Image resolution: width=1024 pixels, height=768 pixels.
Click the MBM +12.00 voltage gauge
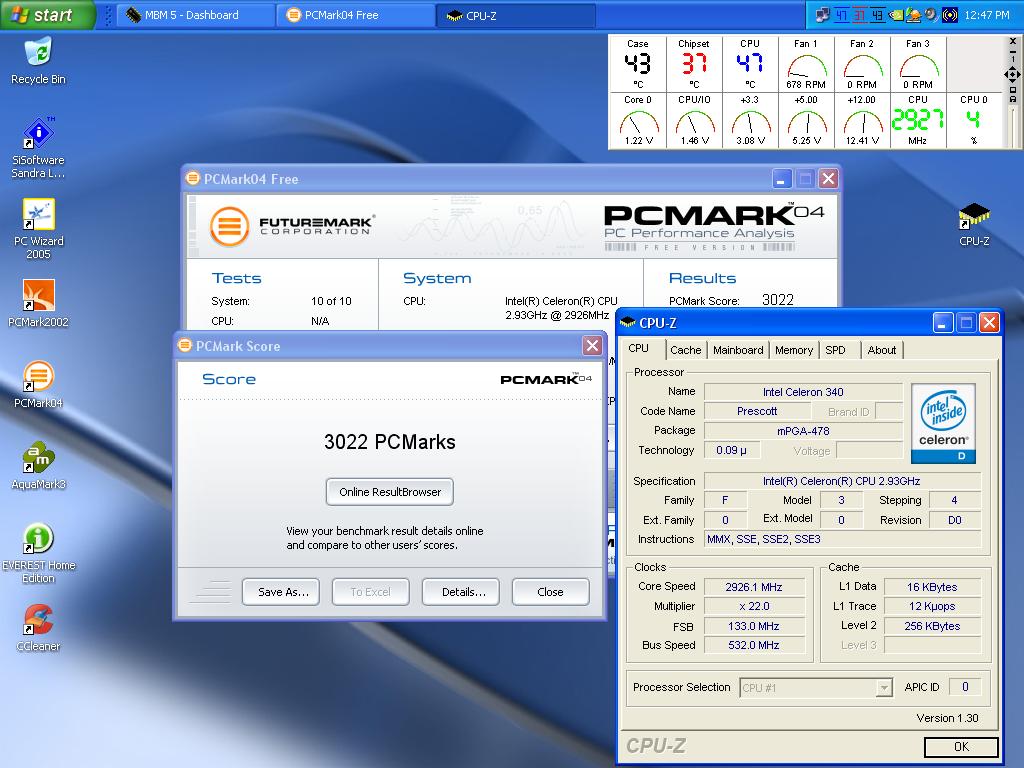(x=862, y=120)
